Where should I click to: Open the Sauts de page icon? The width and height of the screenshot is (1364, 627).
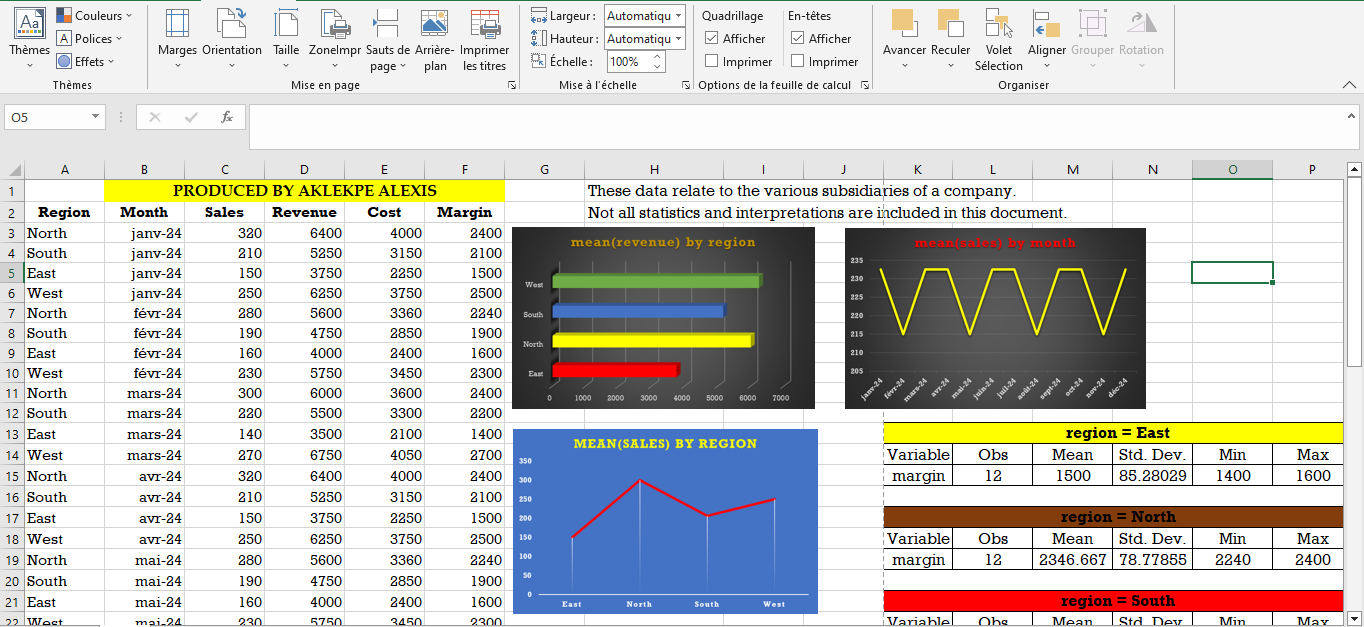[x=387, y=24]
